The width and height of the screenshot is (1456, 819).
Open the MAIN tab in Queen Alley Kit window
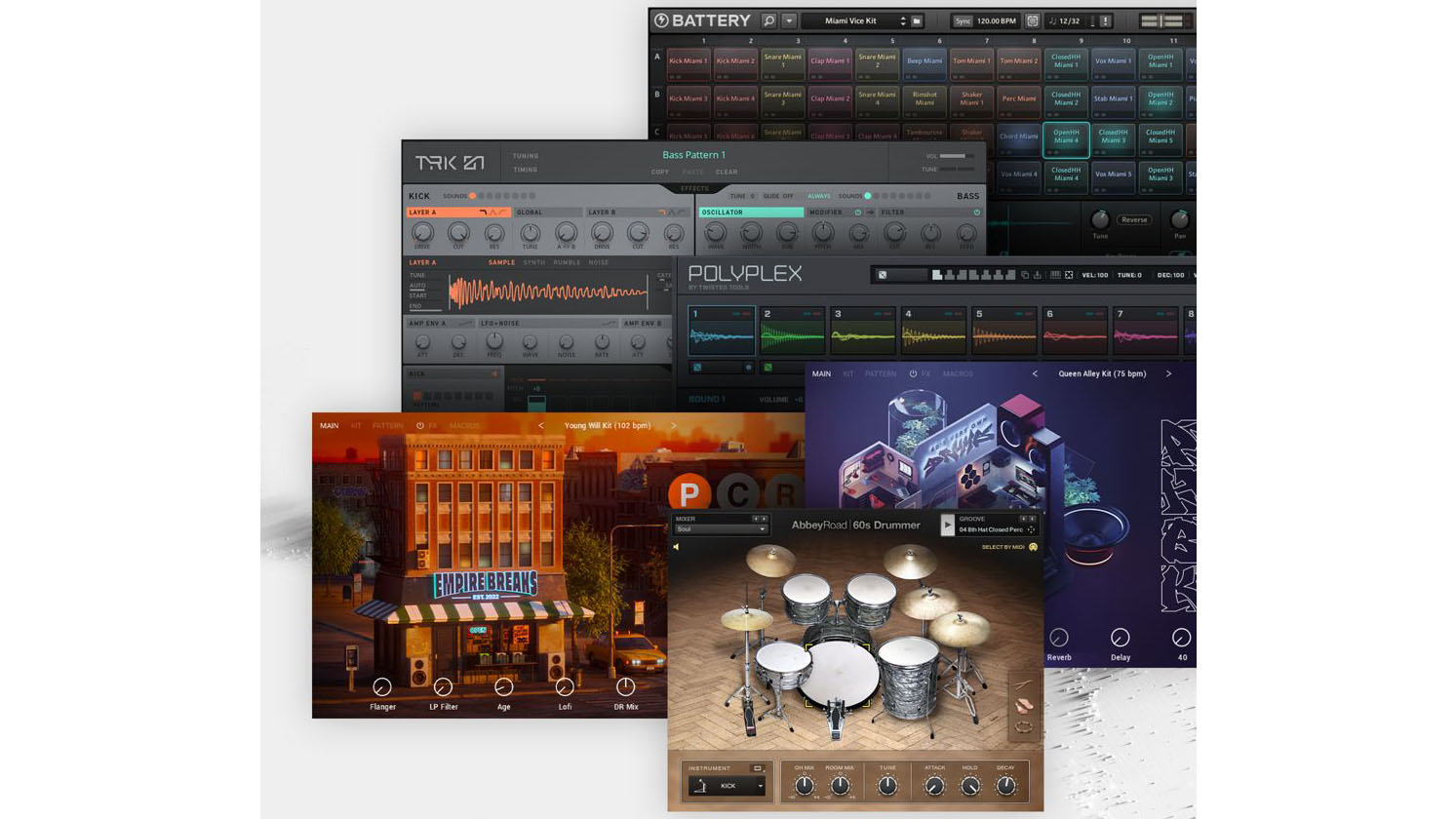point(822,373)
